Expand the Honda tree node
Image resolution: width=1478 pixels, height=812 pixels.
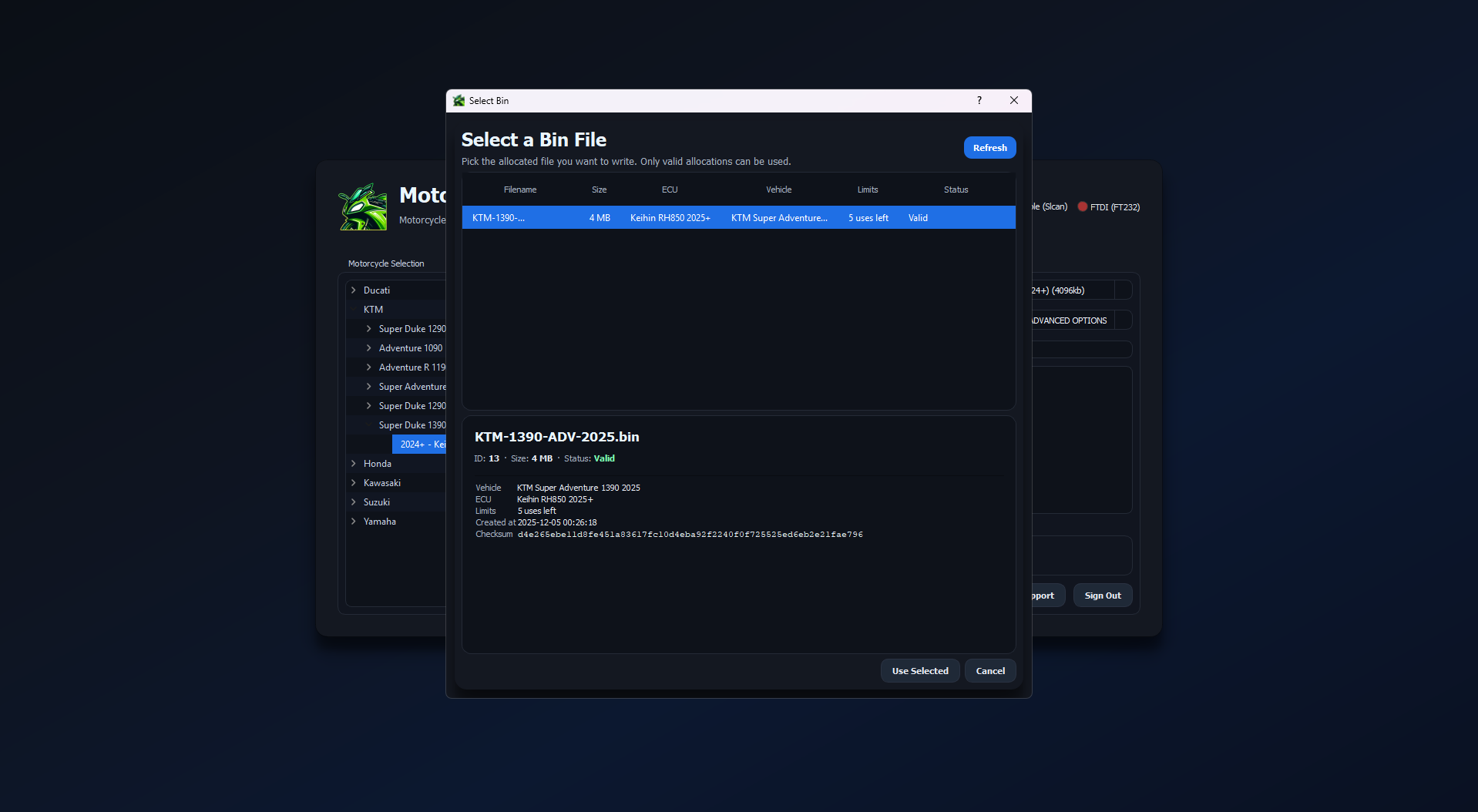click(x=354, y=464)
